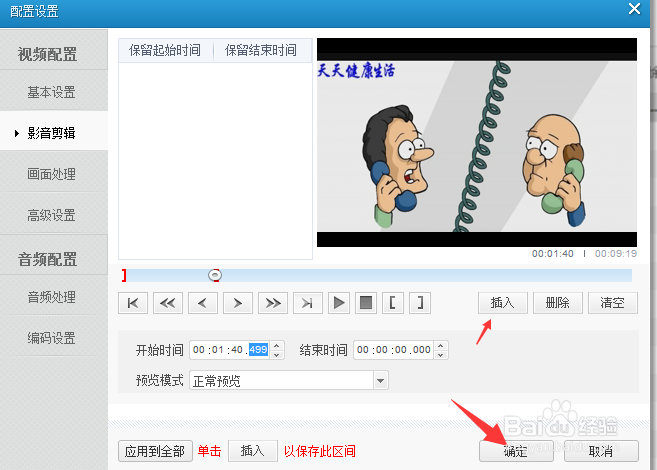Open 高级设置 section
This screenshot has width=657, height=470.
coord(52,215)
